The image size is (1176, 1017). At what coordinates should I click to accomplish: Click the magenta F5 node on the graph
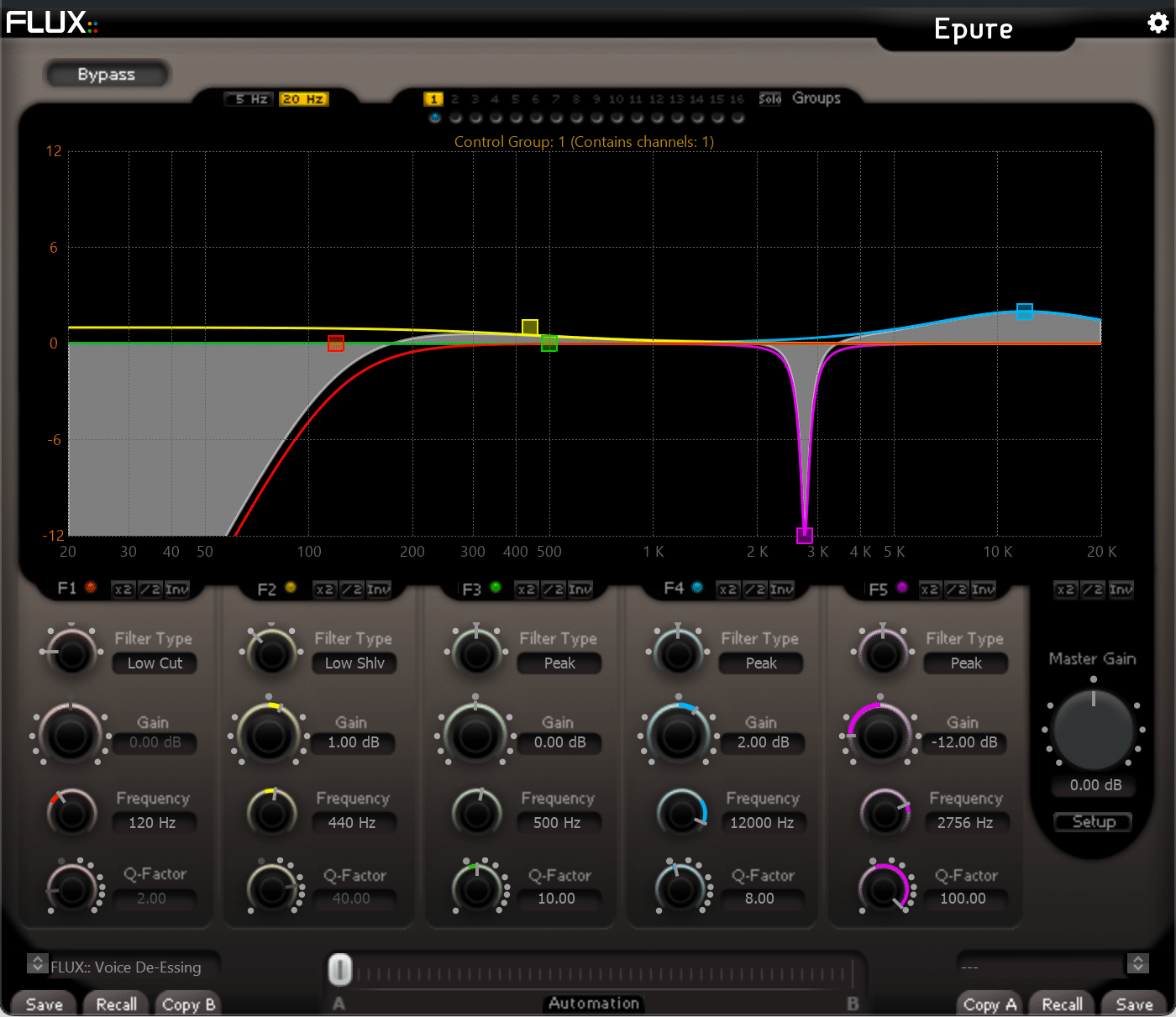click(804, 535)
